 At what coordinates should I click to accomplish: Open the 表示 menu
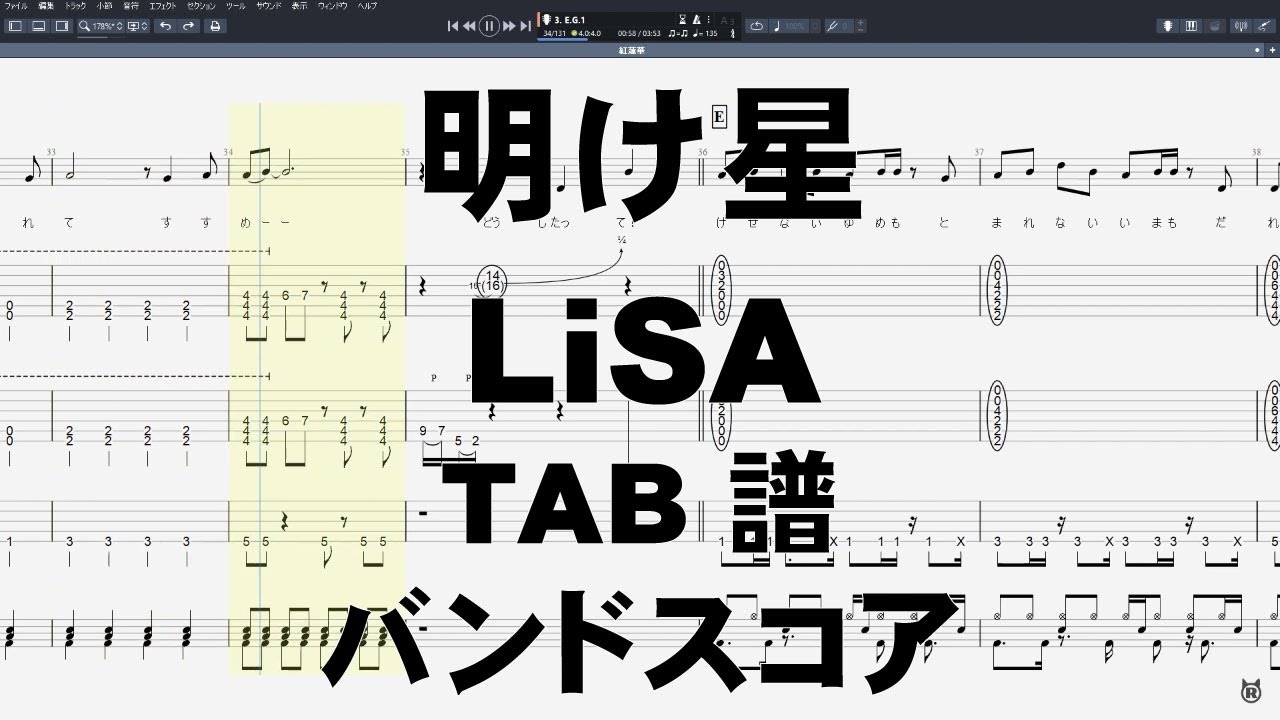[300, 6]
